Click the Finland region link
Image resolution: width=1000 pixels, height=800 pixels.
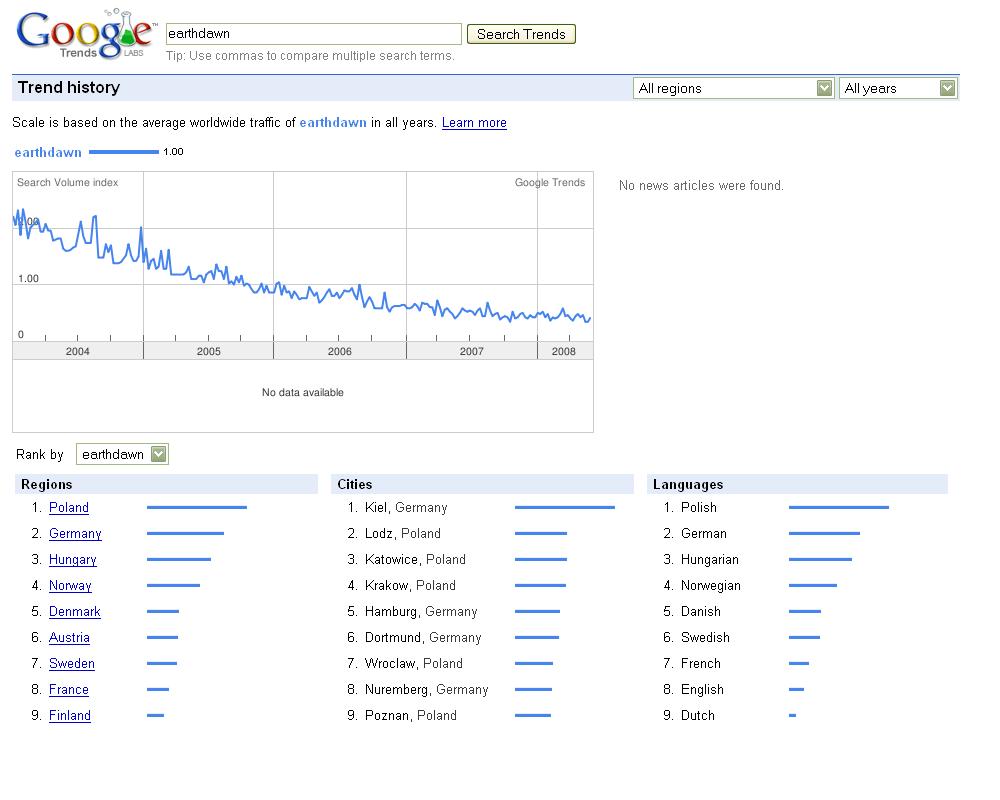[x=70, y=716]
